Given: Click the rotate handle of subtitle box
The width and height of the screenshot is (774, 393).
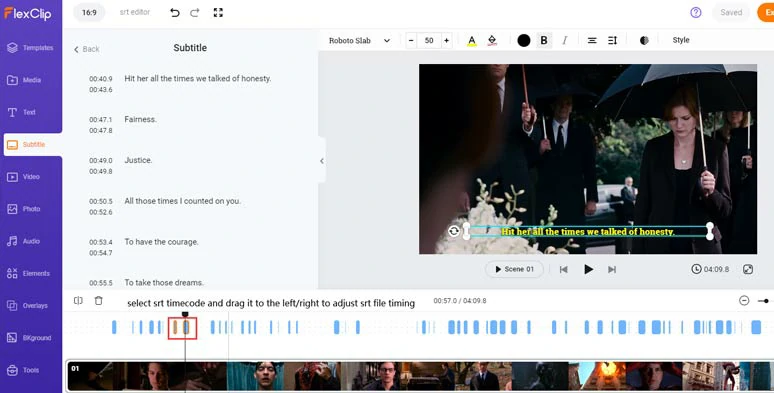Looking at the screenshot, I should pos(454,231).
